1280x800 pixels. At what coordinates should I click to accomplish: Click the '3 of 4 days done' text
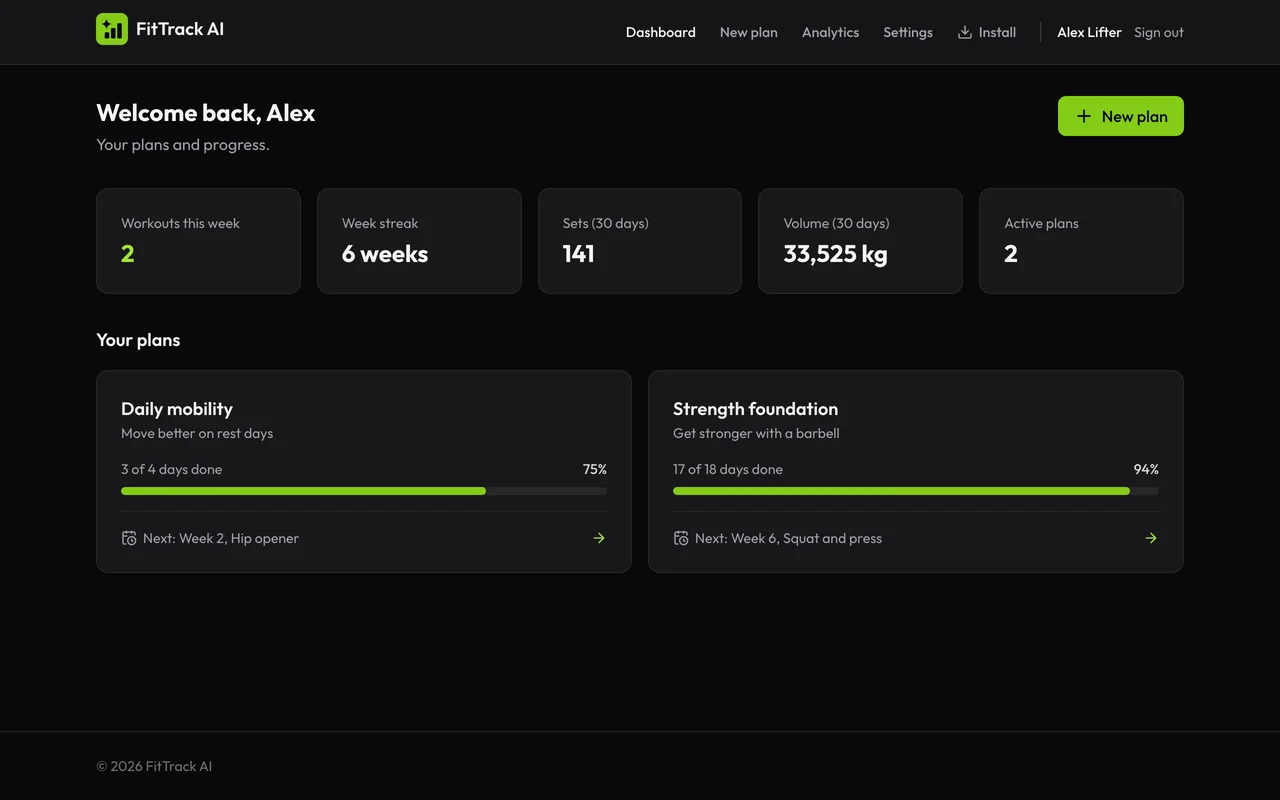tap(172, 469)
